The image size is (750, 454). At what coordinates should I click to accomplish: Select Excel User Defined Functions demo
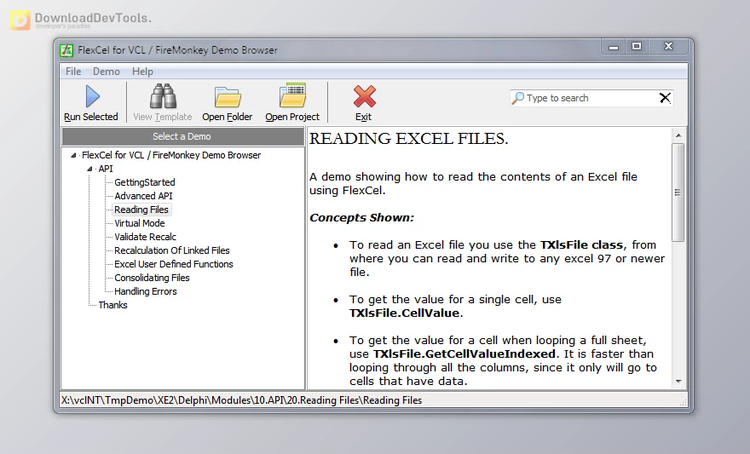pyautogui.click(x=174, y=264)
